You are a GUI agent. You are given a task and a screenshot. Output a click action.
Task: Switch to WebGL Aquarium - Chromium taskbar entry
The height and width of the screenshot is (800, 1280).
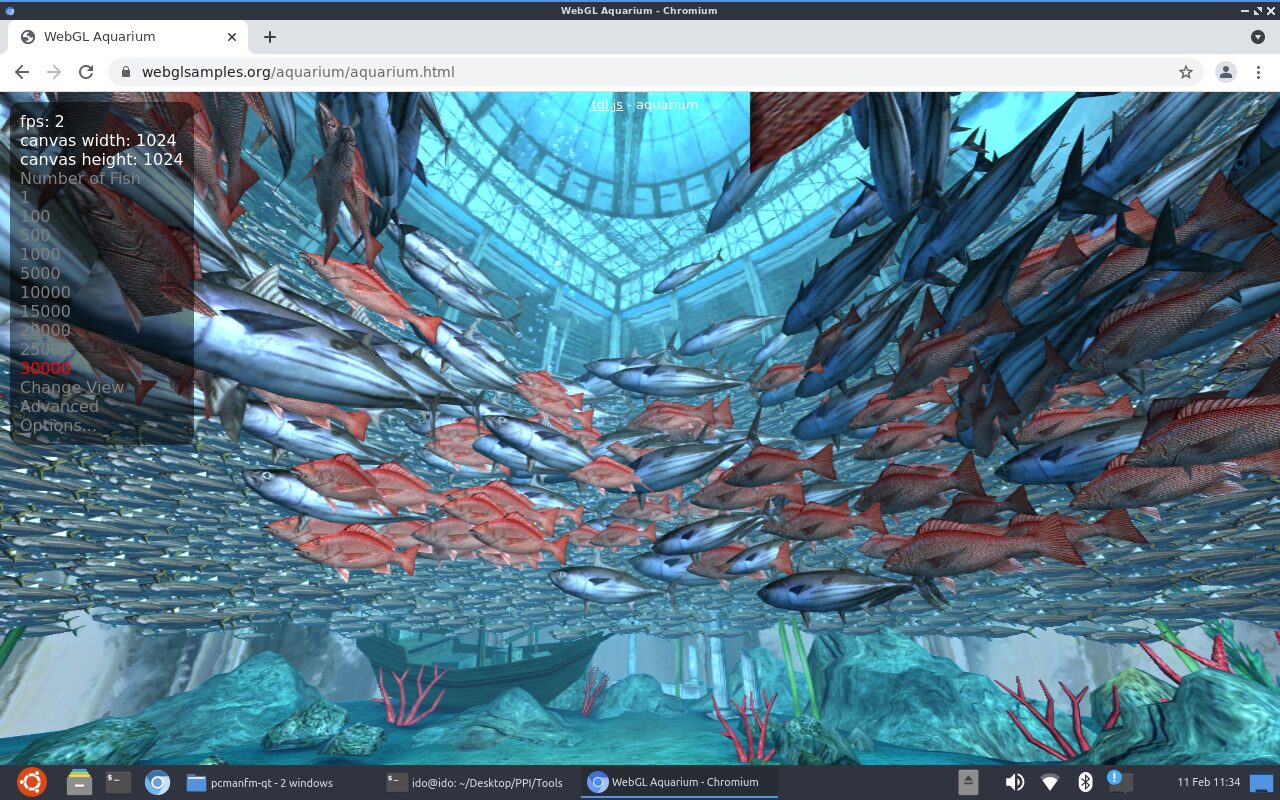(679, 782)
